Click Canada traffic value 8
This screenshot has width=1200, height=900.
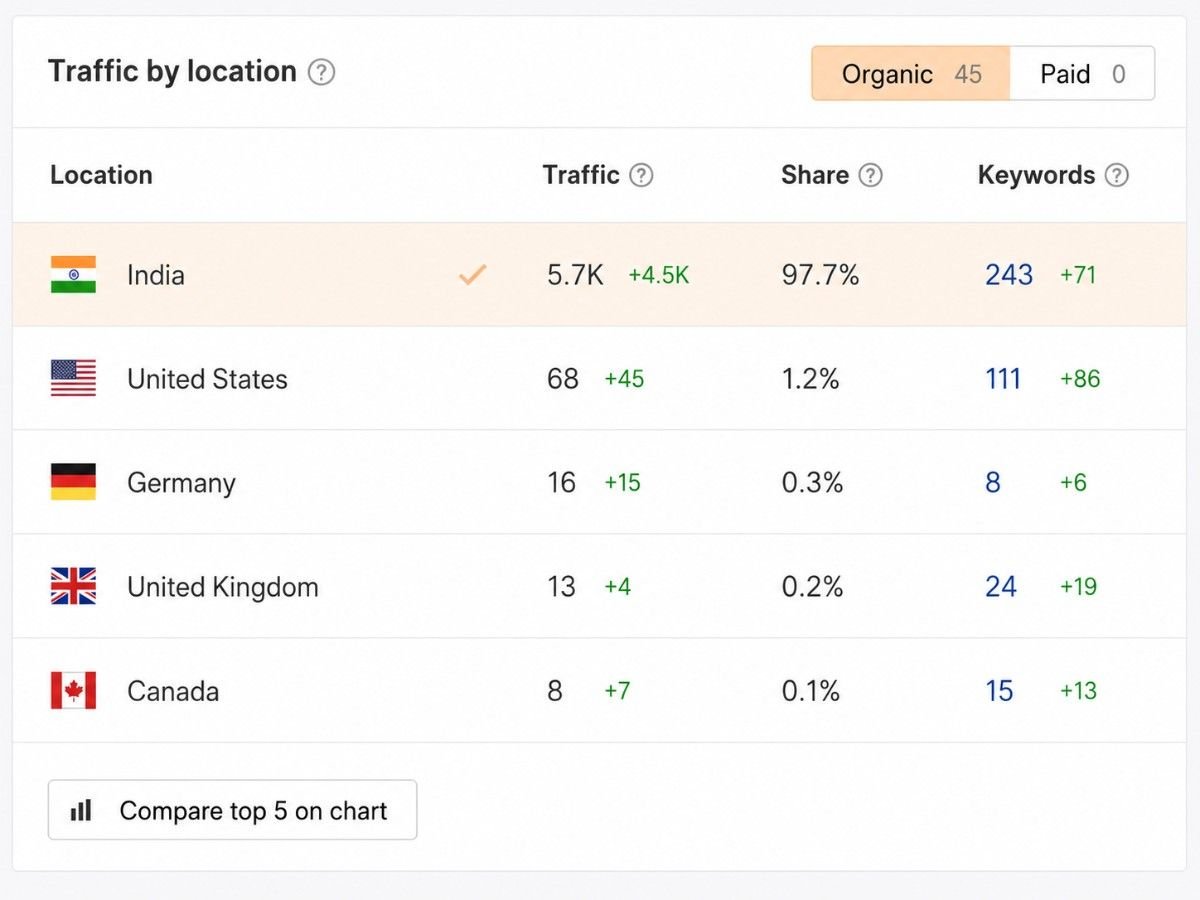coord(555,691)
